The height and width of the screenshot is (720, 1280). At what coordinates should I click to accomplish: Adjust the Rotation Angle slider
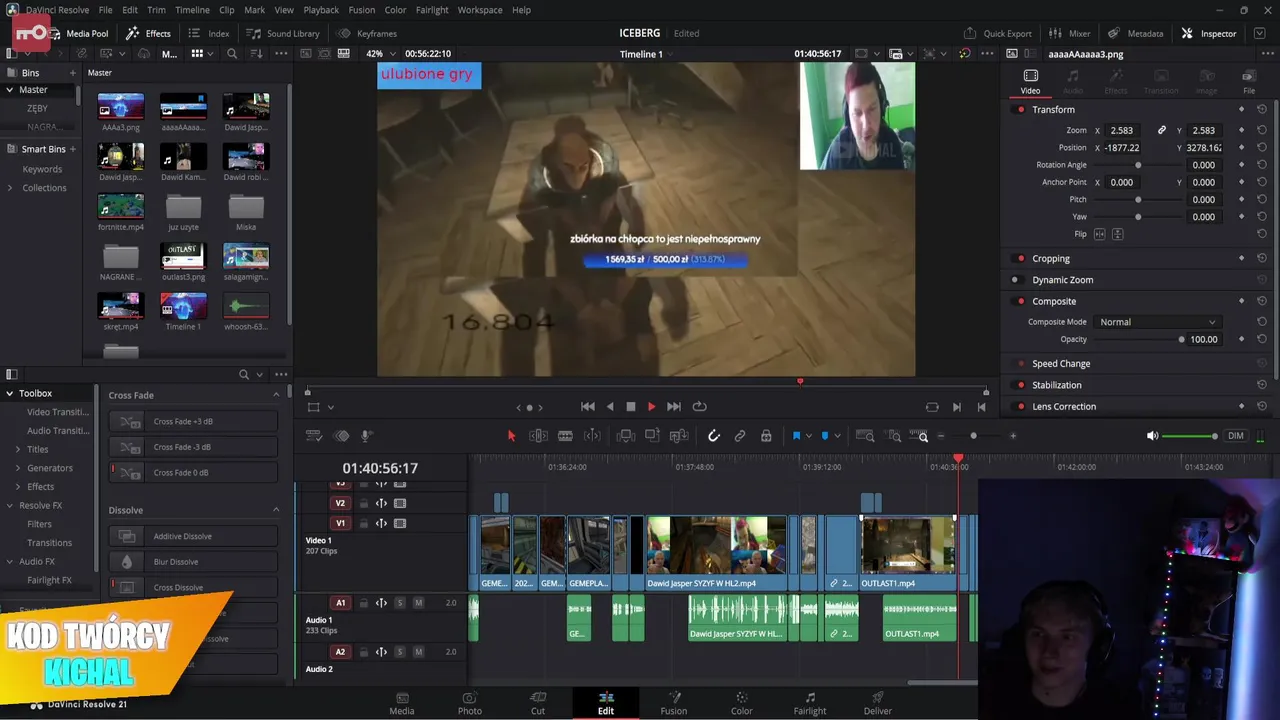(1137, 165)
